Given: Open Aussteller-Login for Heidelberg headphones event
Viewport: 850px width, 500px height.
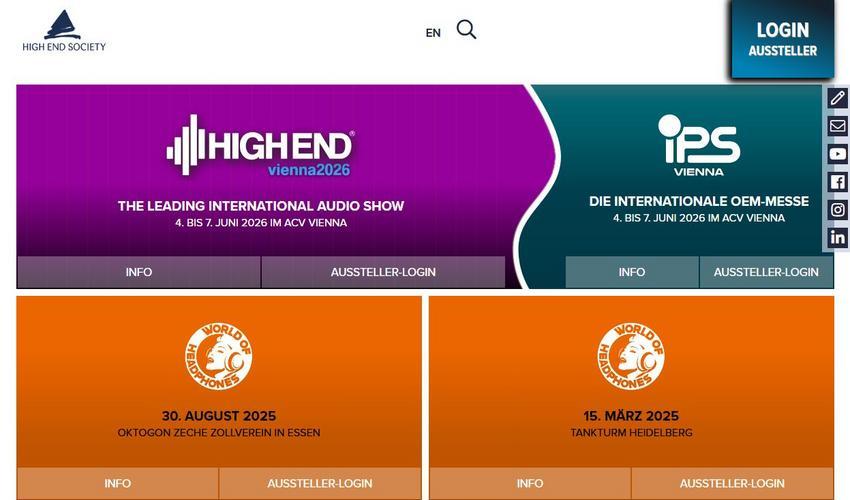Looking at the screenshot, I should [732, 483].
